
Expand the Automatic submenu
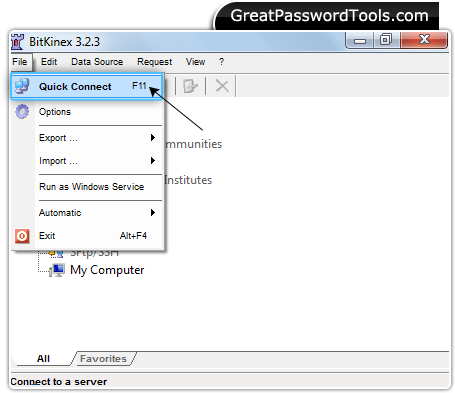87,213
